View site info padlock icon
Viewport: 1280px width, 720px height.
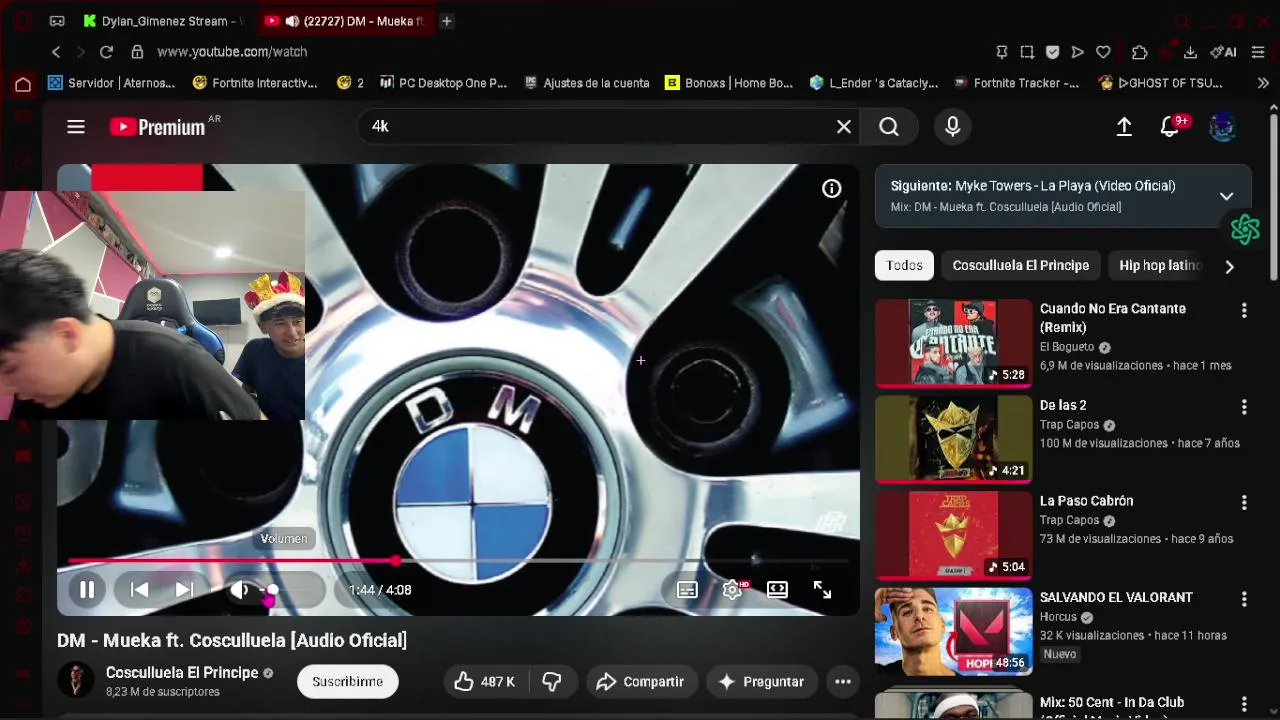[137, 52]
